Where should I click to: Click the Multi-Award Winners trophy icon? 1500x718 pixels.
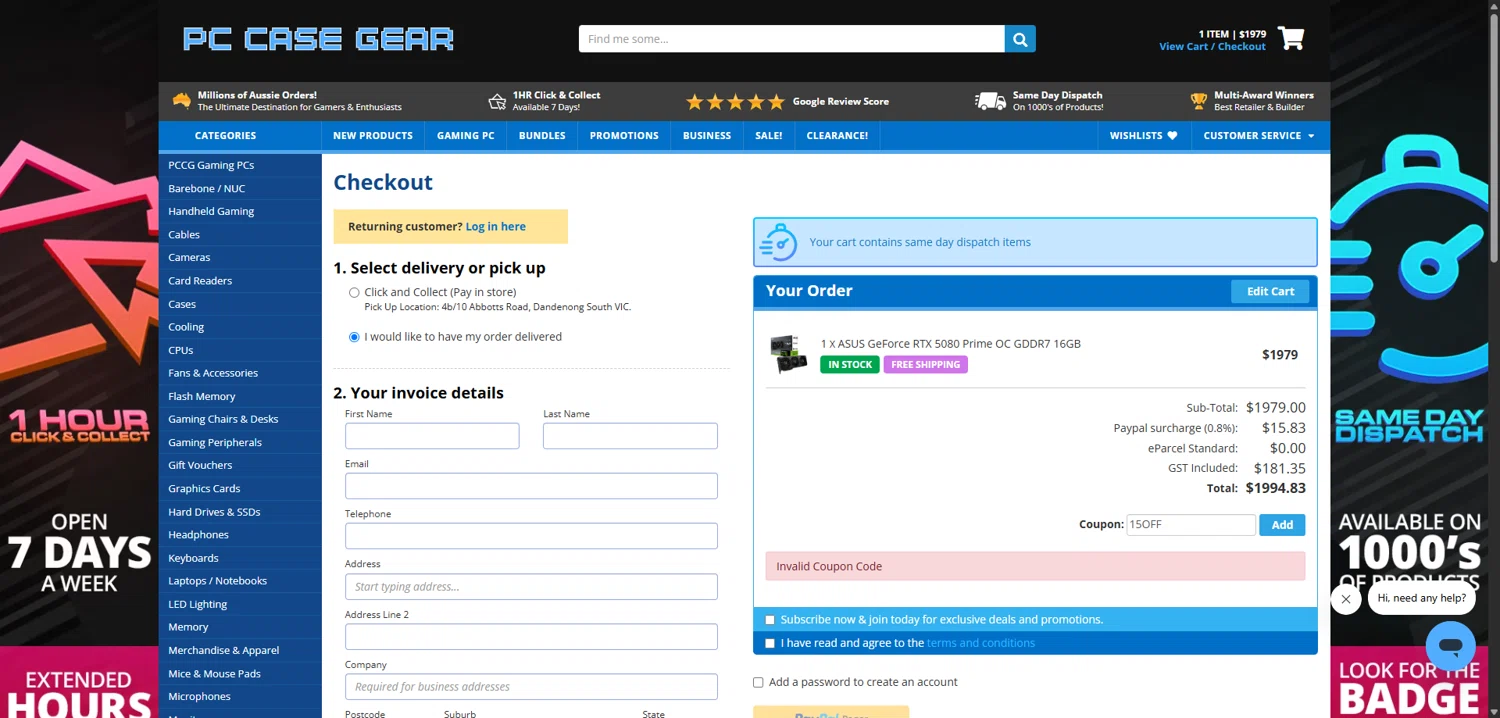click(x=1198, y=101)
